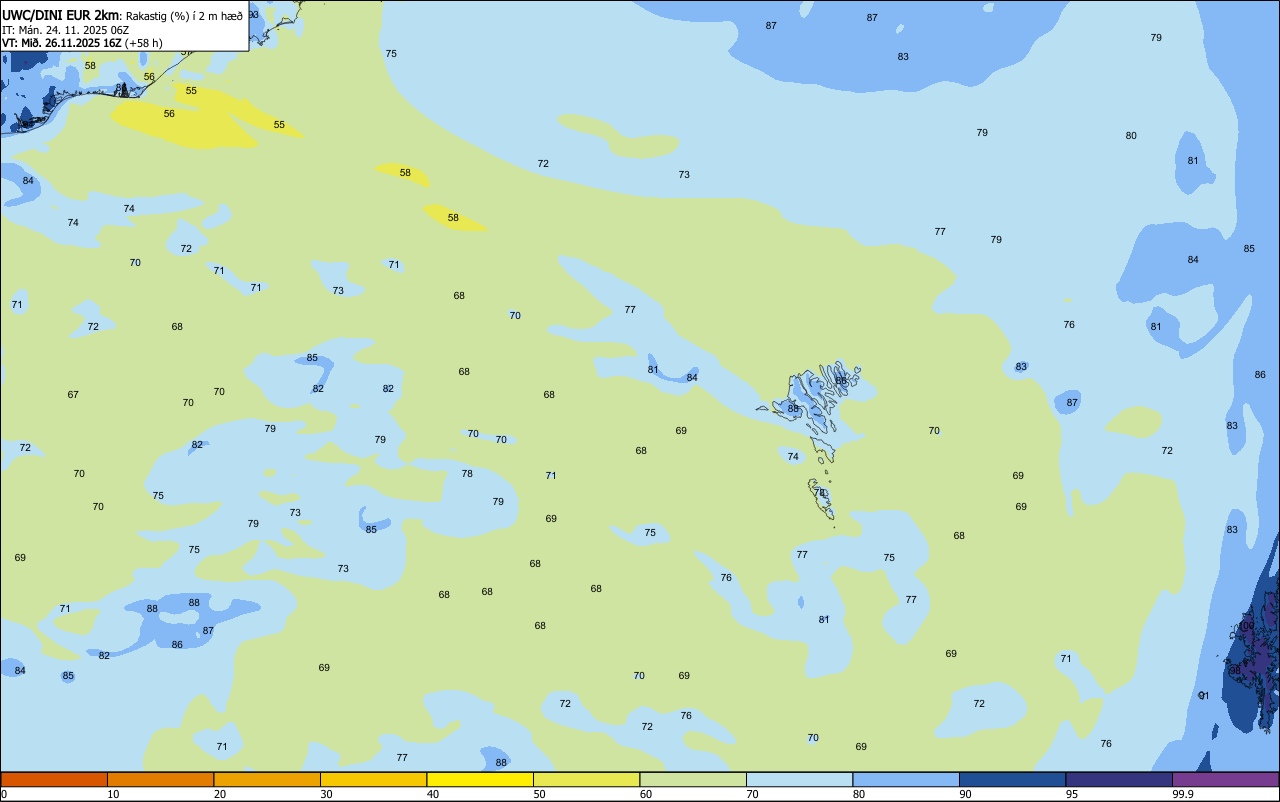Click the info box in the map corner
The width and height of the screenshot is (1280, 802).
click(124, 26)
